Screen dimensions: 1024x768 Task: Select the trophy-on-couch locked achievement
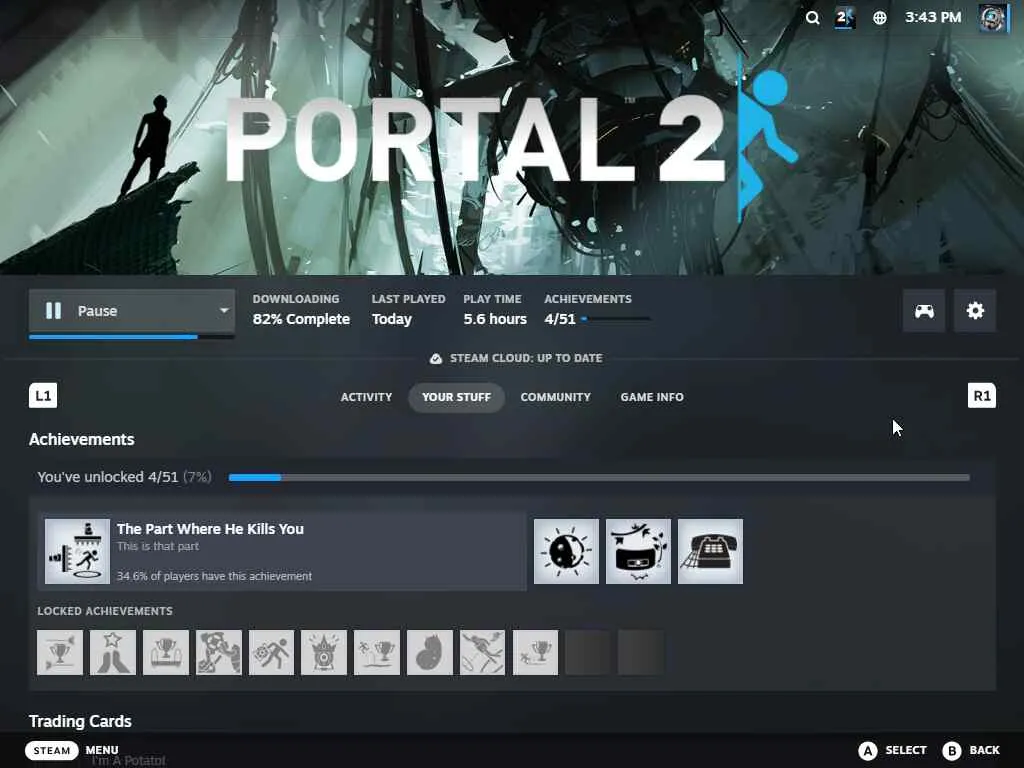[166, 652]
